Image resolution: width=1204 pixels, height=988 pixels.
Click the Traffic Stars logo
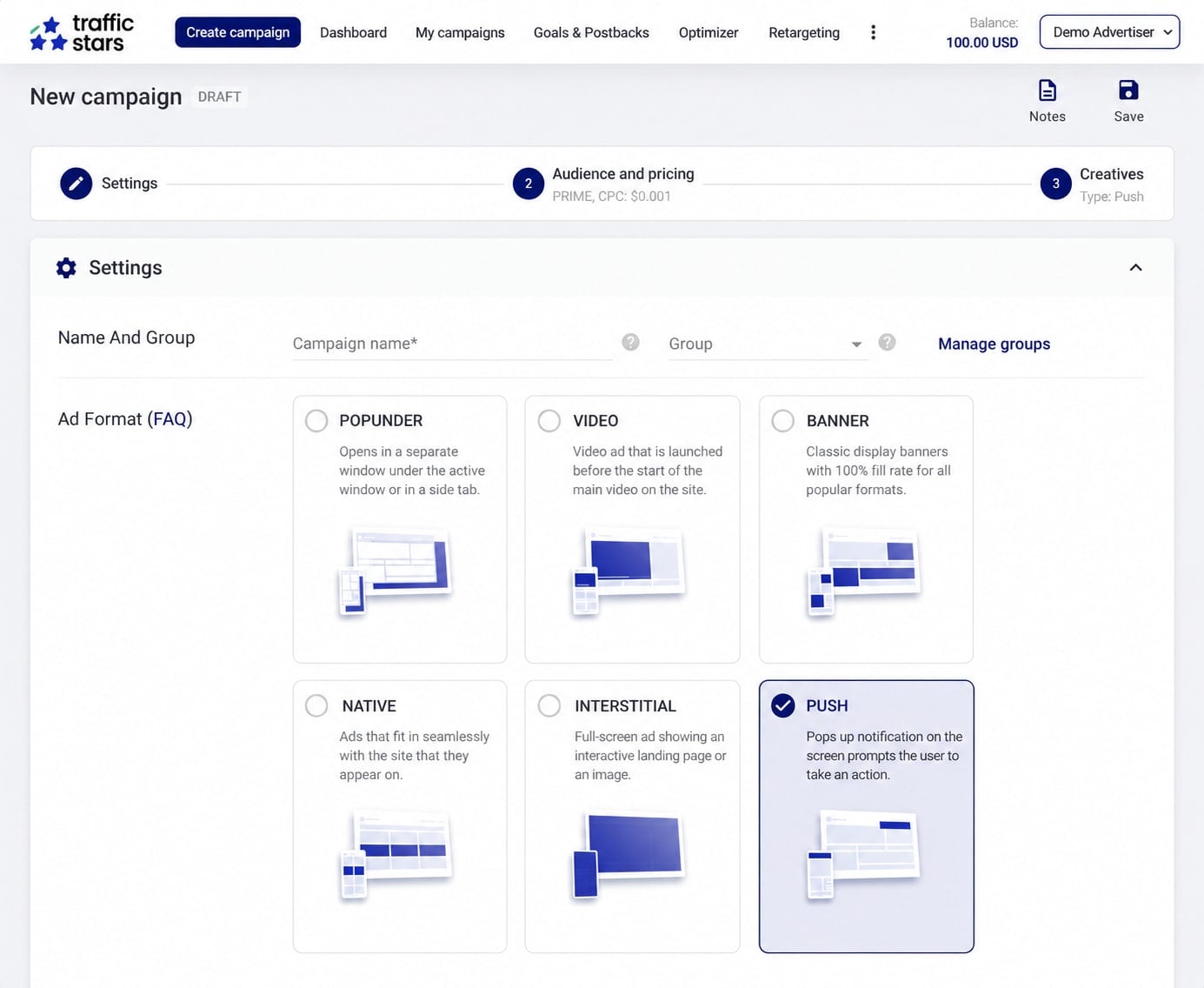point(82,33)
